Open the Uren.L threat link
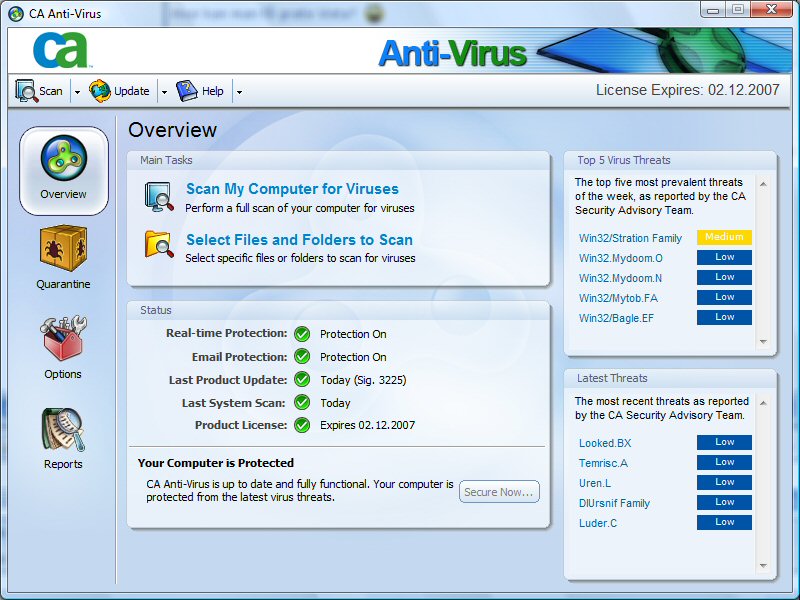Viewport: 800px width, 600px height. pyautogui.click(x=594, y=483)
